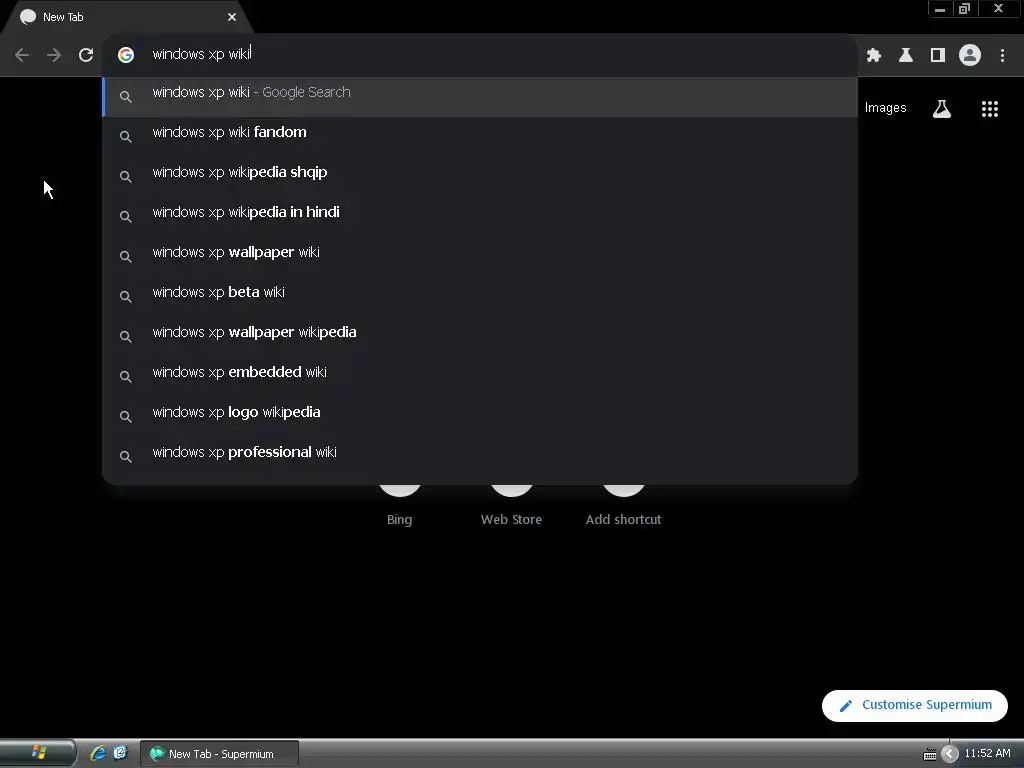Restore down the Supermium window
The image size is (1024, 768).
(965, 9)
